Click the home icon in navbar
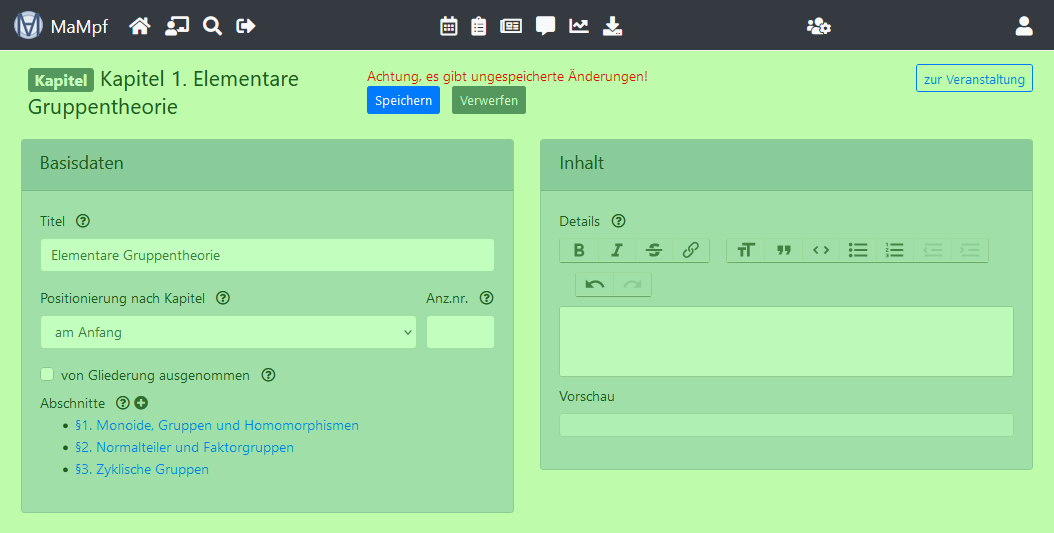This screenshot has width=1054, height=533. (x=140, y=26)
